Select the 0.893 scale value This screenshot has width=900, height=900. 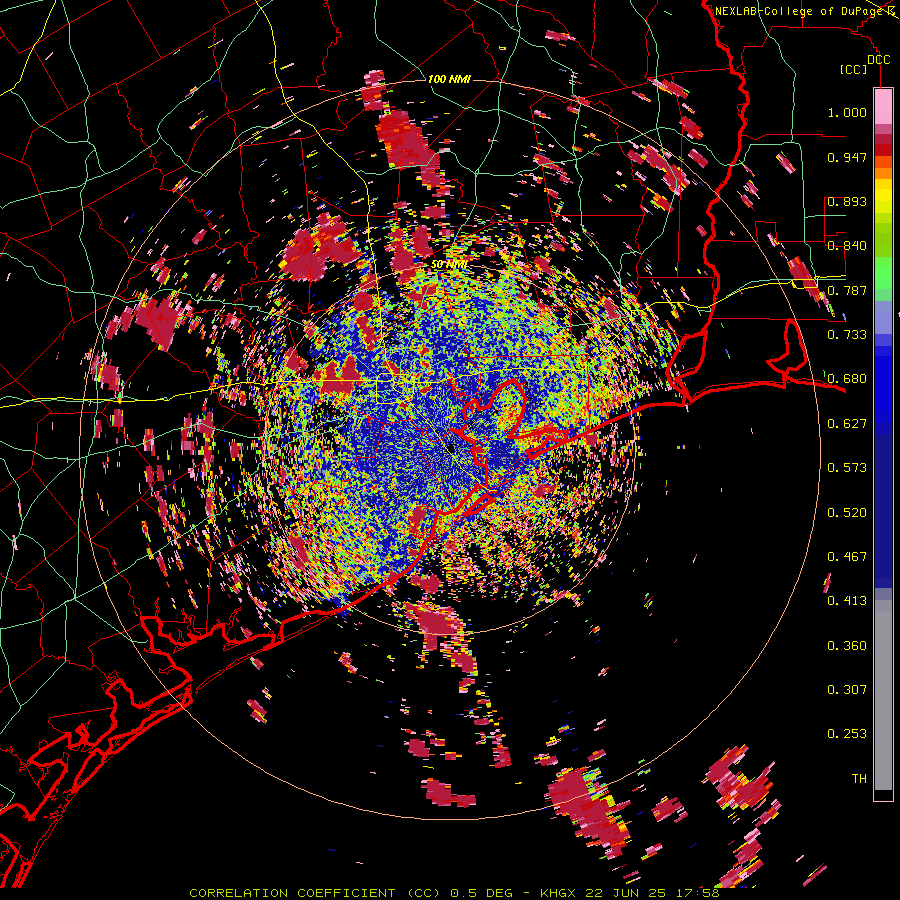pyautogui.click(x=847, y=201)
